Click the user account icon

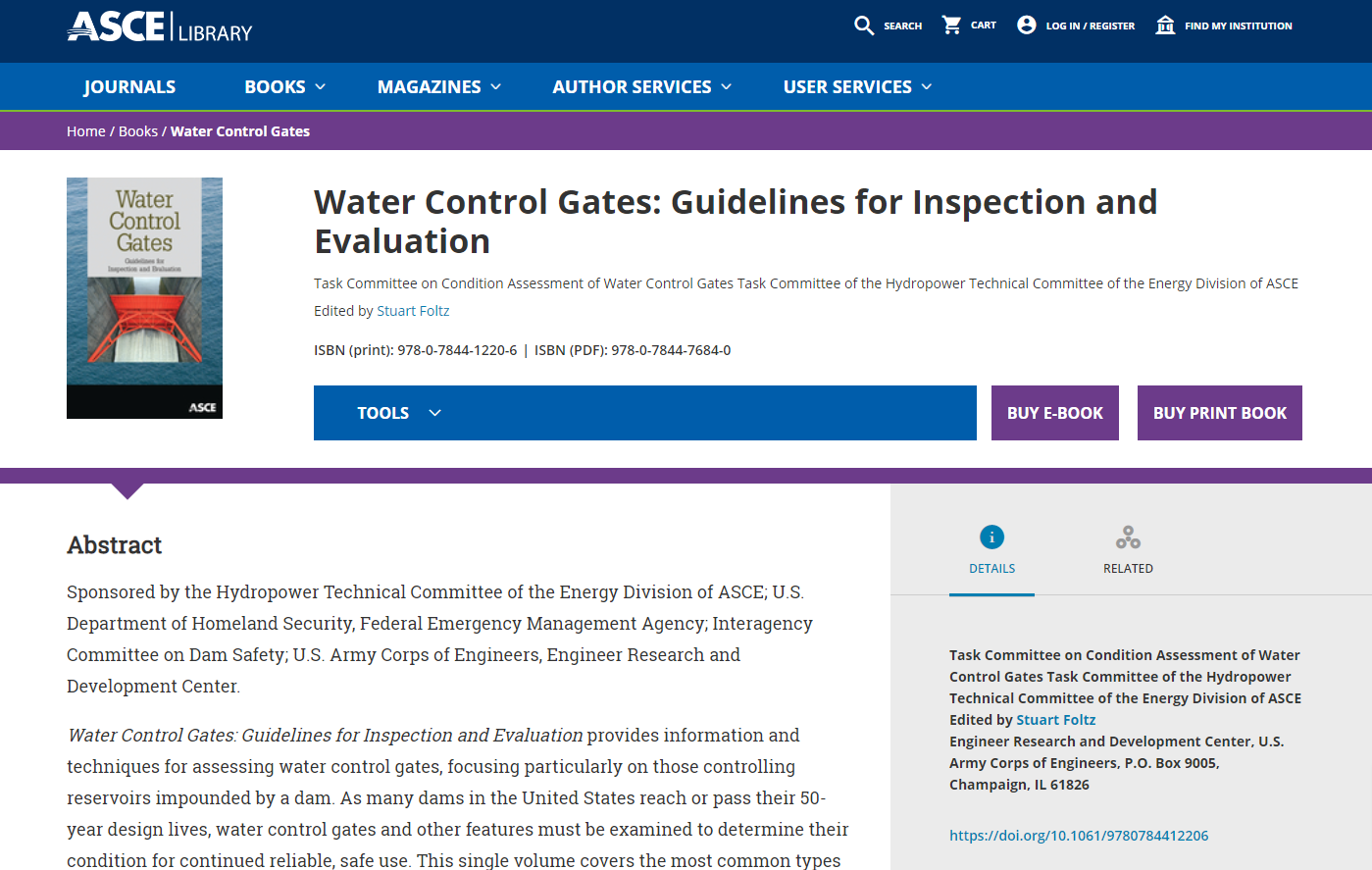point(1027,26)
